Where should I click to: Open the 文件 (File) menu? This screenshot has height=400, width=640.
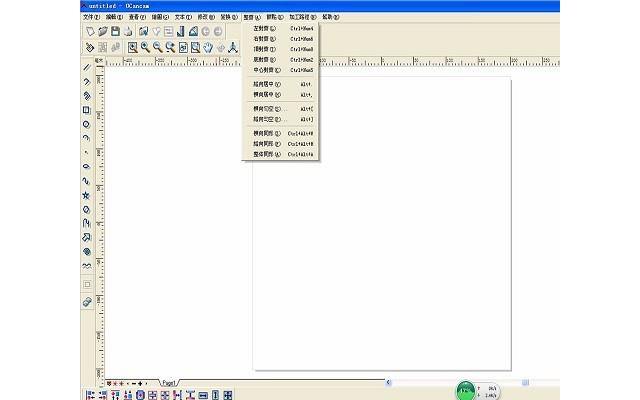pos(91,17)
